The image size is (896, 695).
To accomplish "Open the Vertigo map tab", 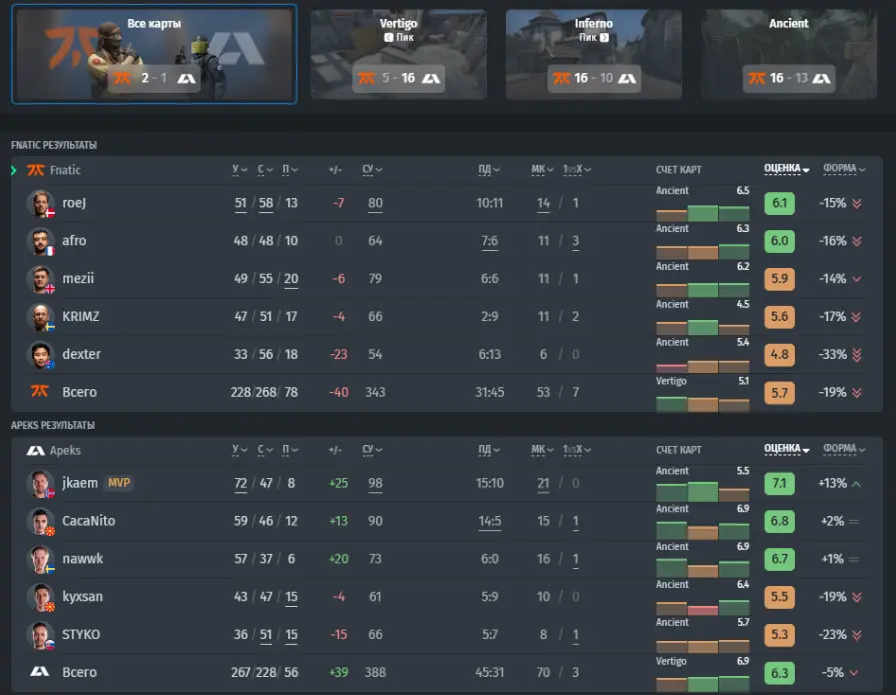I will click(x=398, y=54).
